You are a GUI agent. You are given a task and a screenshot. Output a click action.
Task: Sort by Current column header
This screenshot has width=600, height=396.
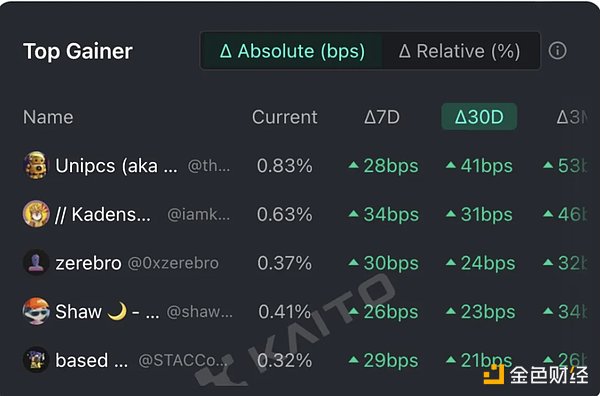285,117
